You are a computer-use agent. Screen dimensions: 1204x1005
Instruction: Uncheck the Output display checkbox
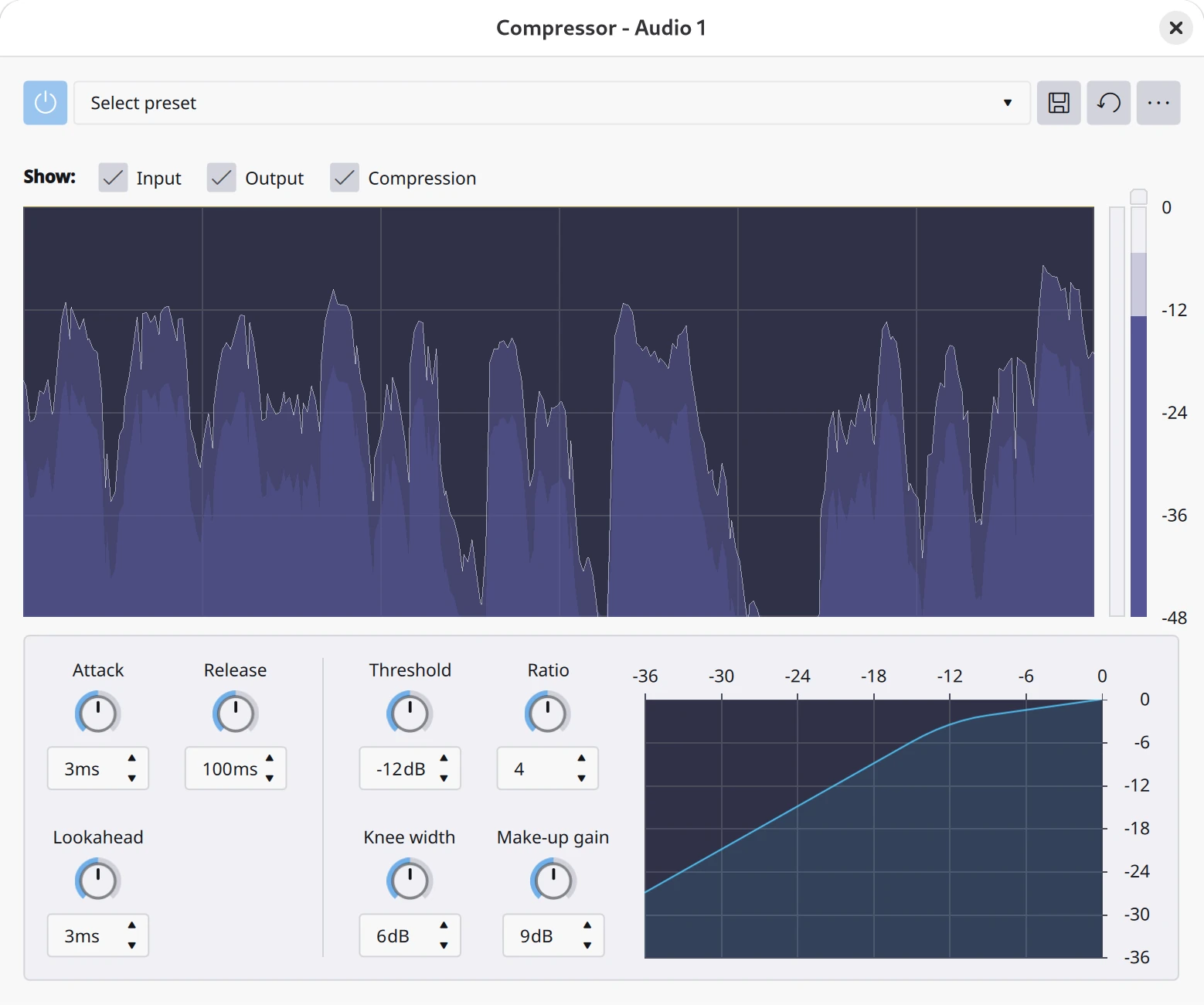[222, 178]
